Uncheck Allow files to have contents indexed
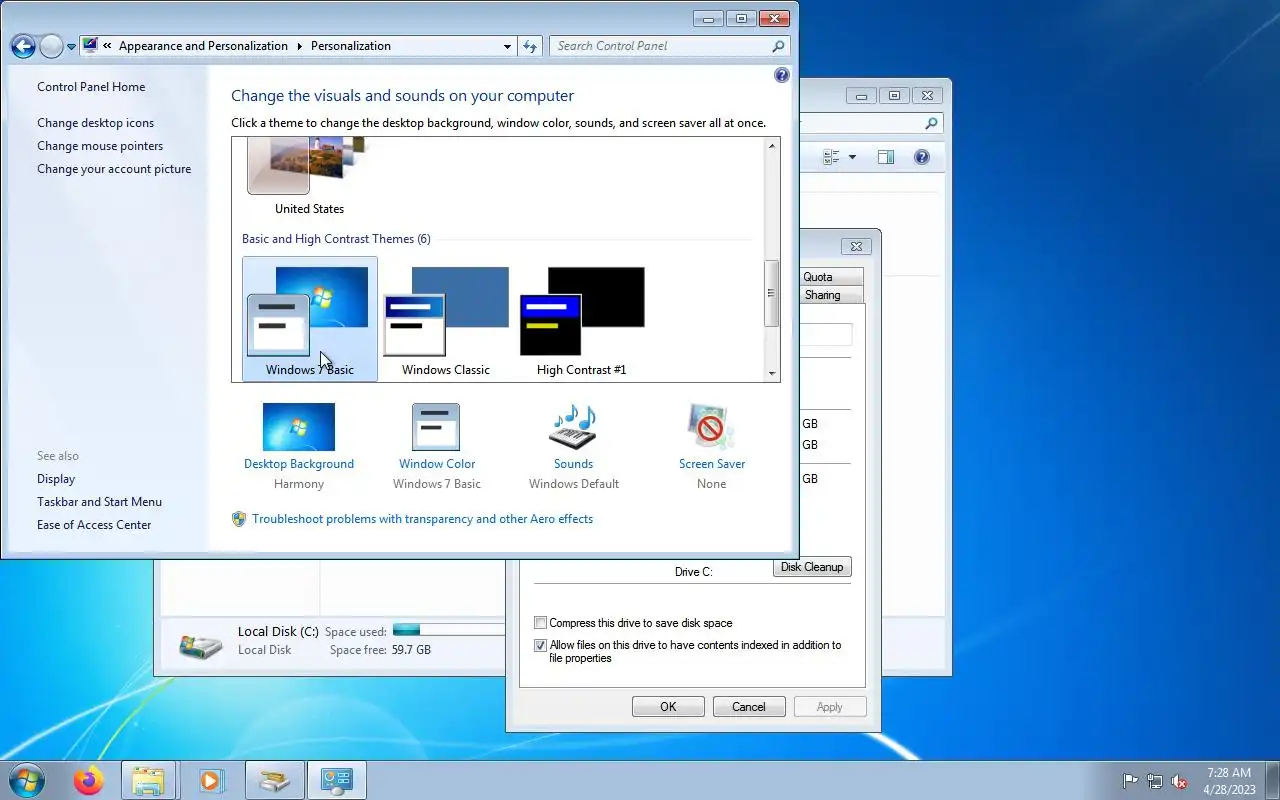 tap(541, 646)
